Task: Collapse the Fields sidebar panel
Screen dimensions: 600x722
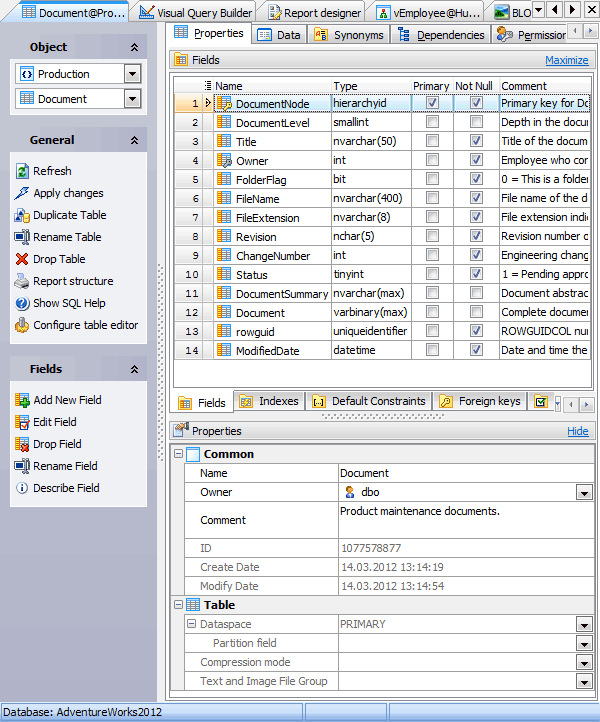Action: [134, 369]
